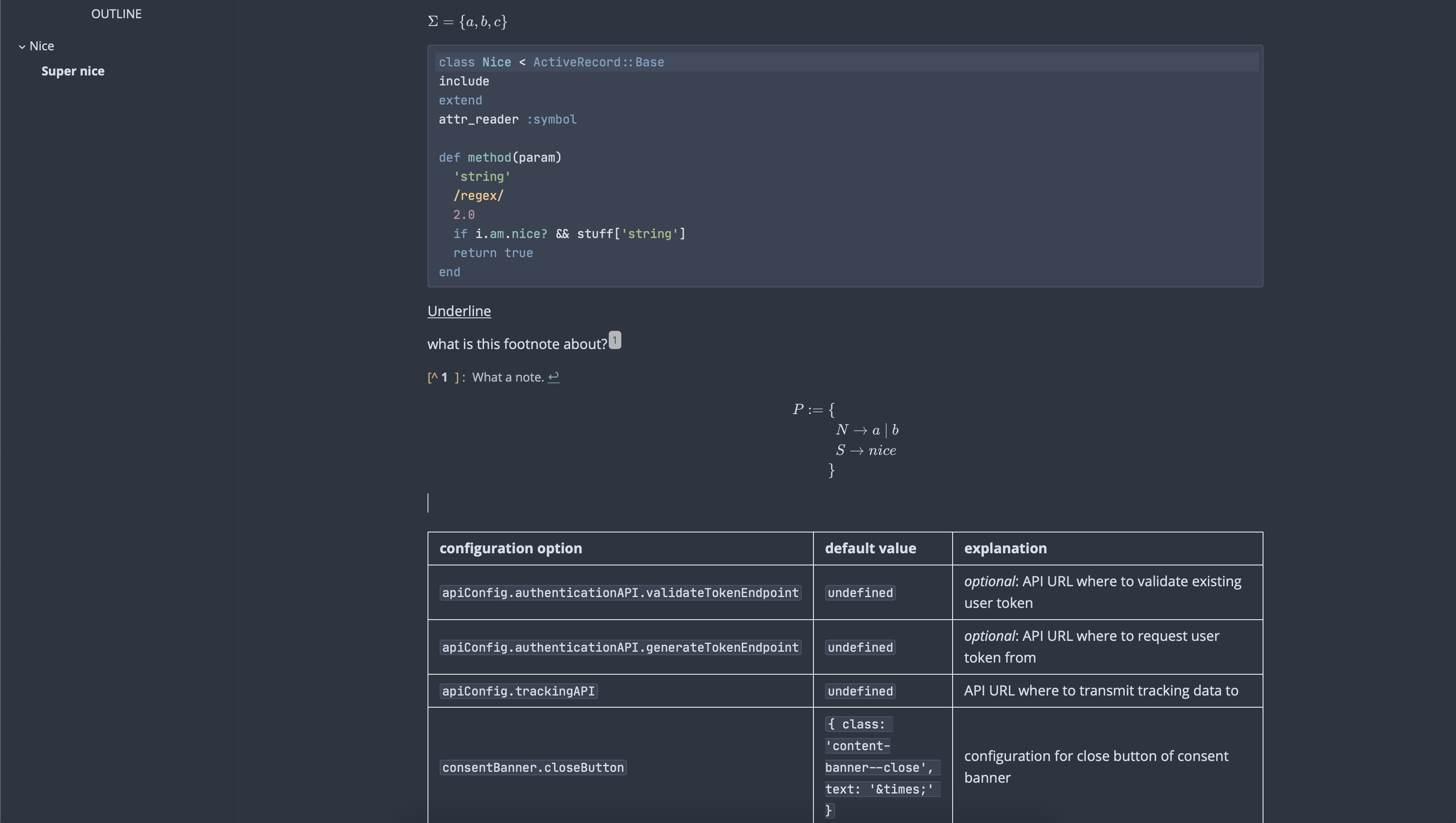The width and height of the screenshot is (1456, 823).
Task: Click the consentBanner.closeButton code cell
Action: 533,767
